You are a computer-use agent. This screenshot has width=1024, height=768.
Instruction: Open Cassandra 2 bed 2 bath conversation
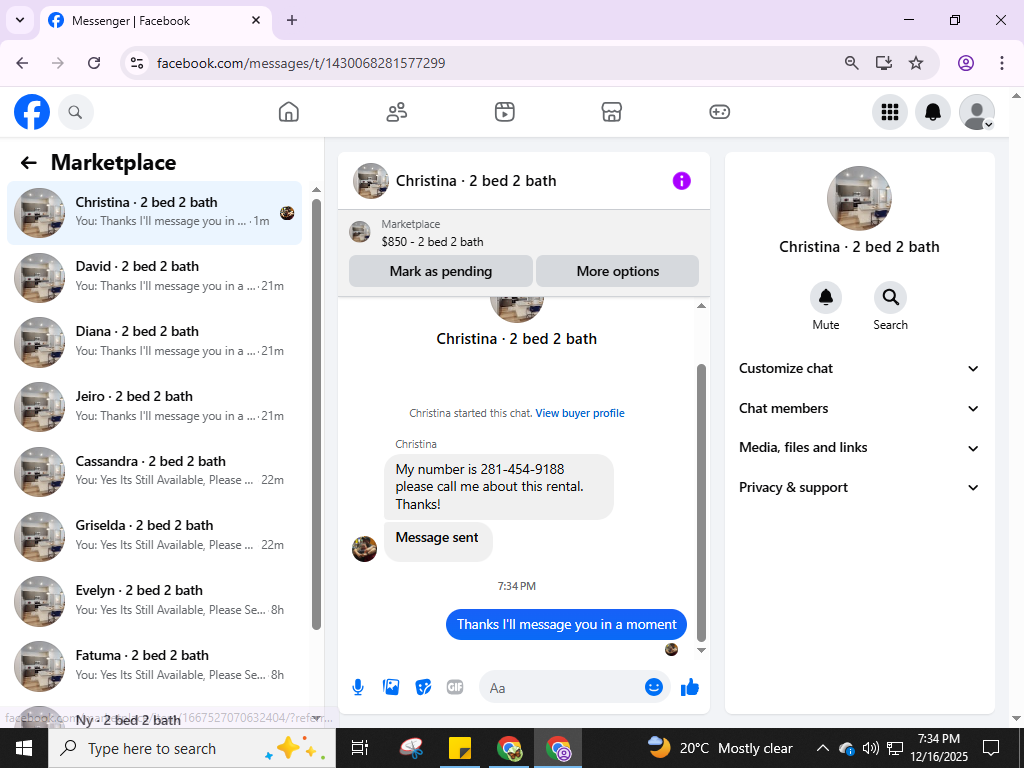click(x=154, y=472)
